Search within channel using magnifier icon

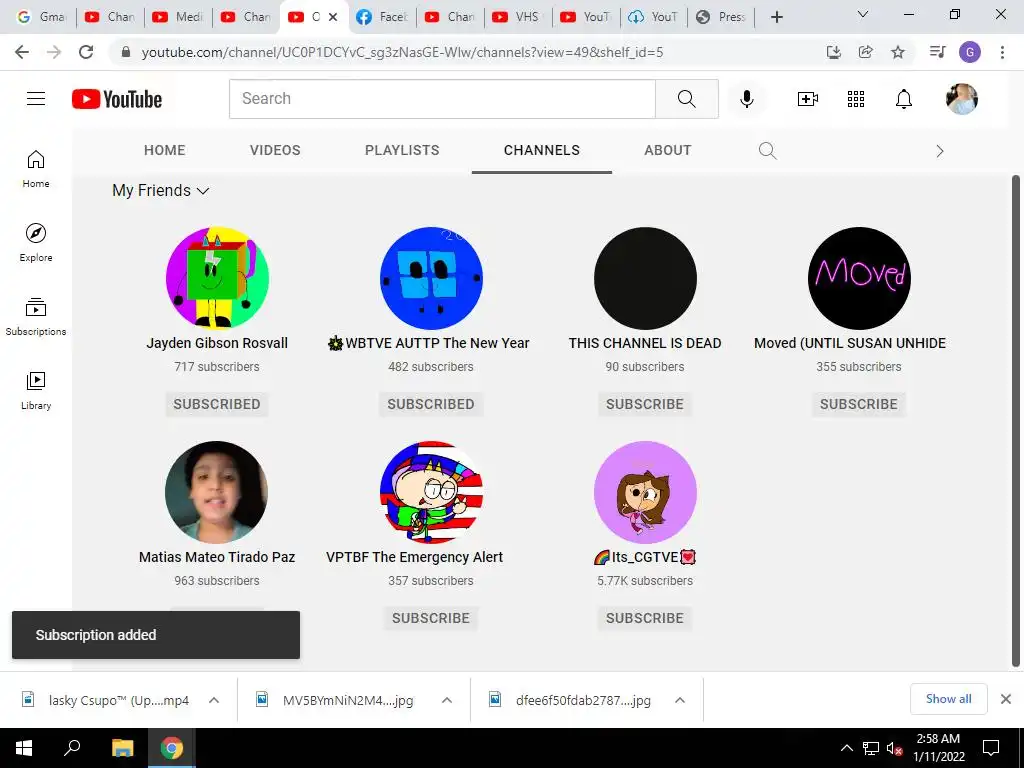tap(767, 151)
